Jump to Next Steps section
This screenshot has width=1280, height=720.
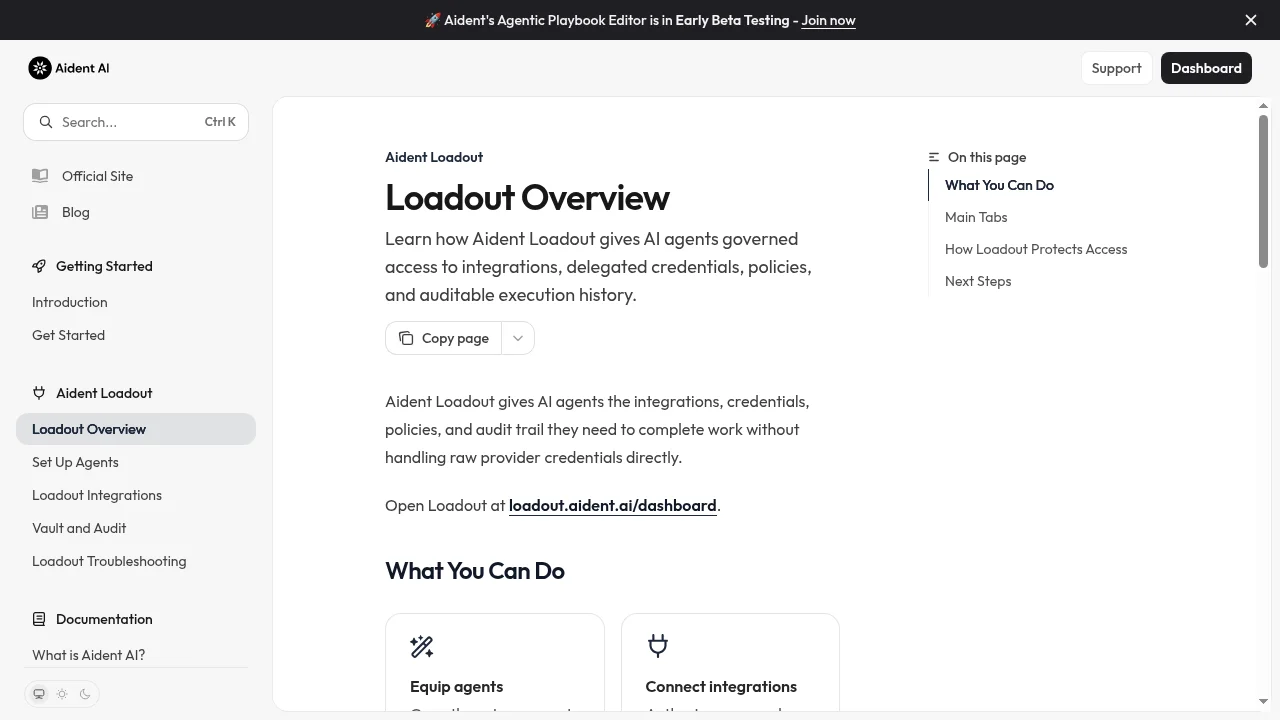(x=978, y=281)
